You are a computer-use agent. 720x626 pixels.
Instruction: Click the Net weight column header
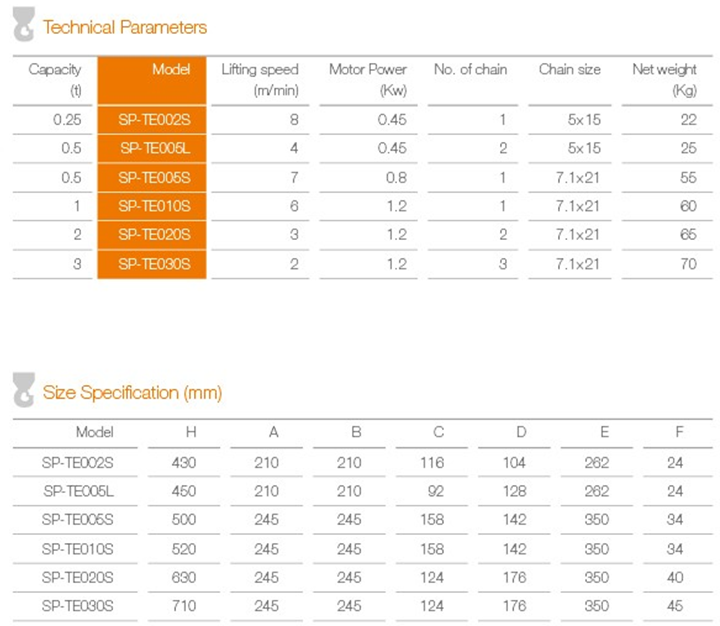tap(664, 80)
